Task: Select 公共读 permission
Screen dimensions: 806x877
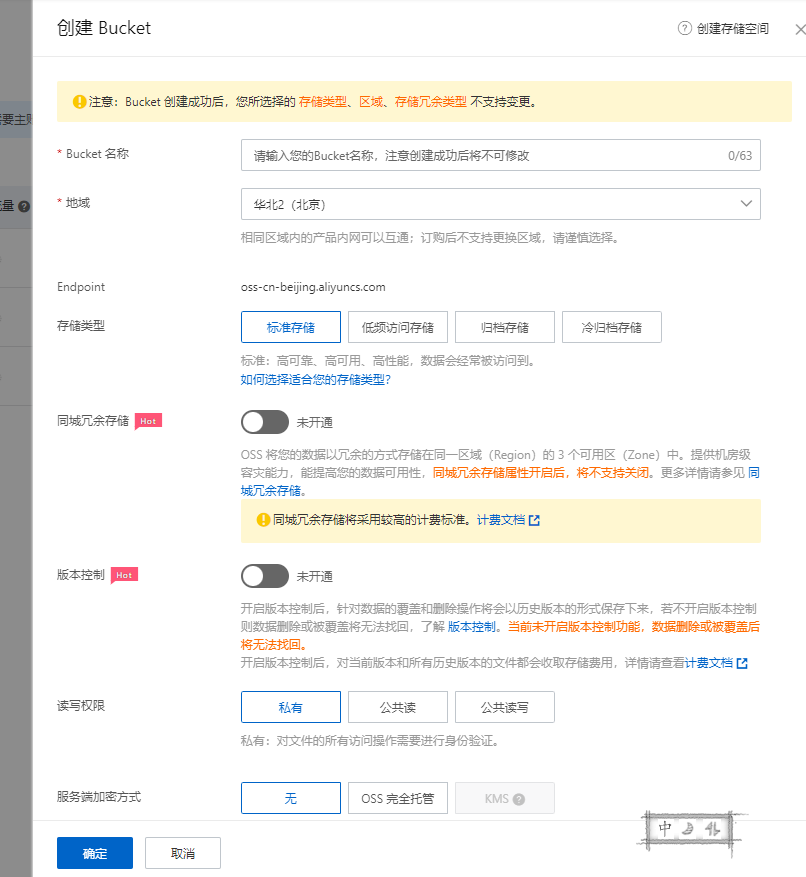Action: (398, 707)
